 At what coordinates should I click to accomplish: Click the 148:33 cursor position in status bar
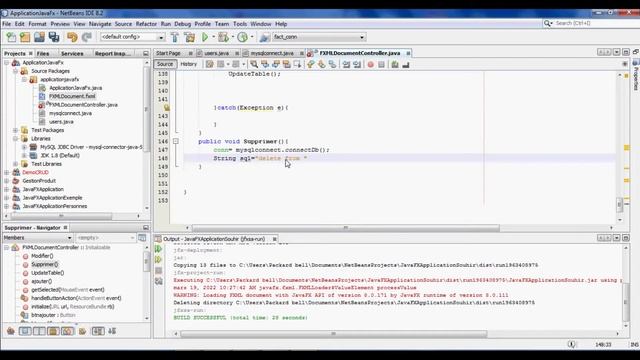click(604, 345)
